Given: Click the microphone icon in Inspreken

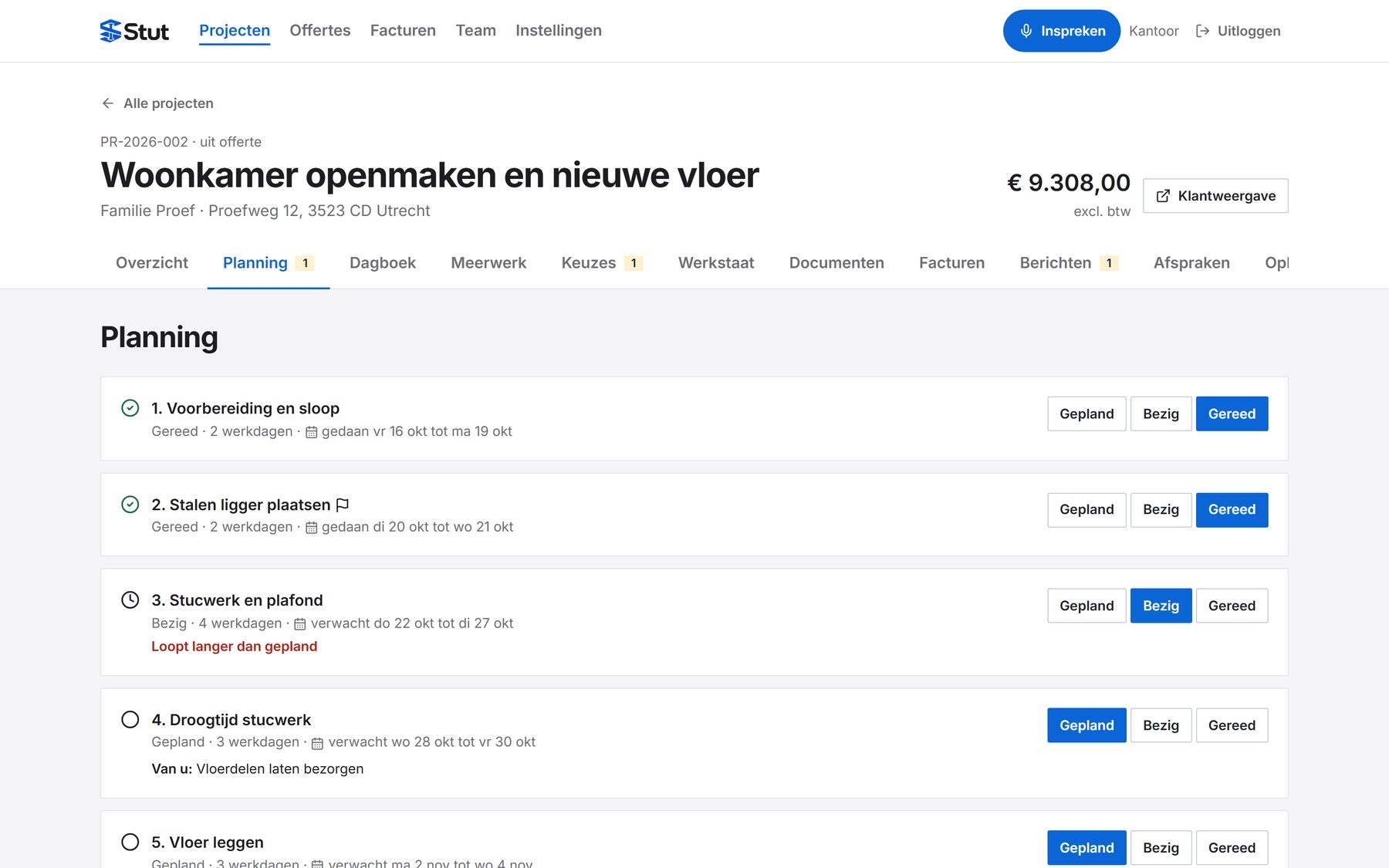Looking at the screenshot, I should coord(1026,31).
